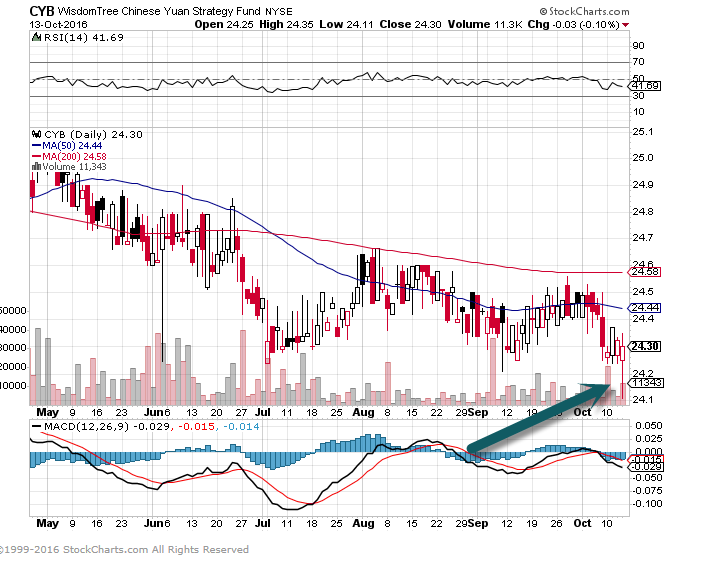The width and height of the screenshot is (719, 587).
Task: Click the -0.015 MACD signal legend value
Action: pyautogui.click(x=196, y=426)
